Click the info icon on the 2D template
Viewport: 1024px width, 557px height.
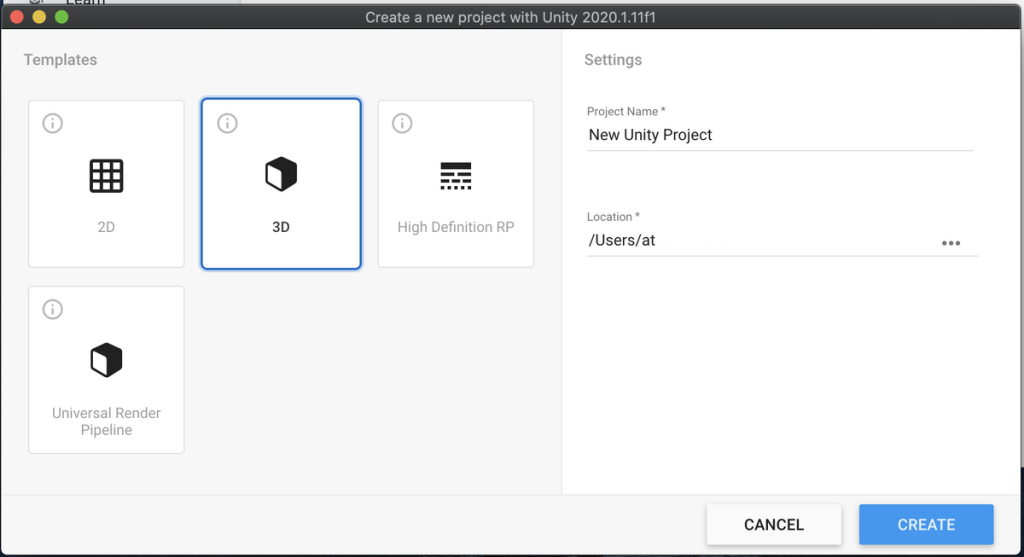click(x=53, y=123)
